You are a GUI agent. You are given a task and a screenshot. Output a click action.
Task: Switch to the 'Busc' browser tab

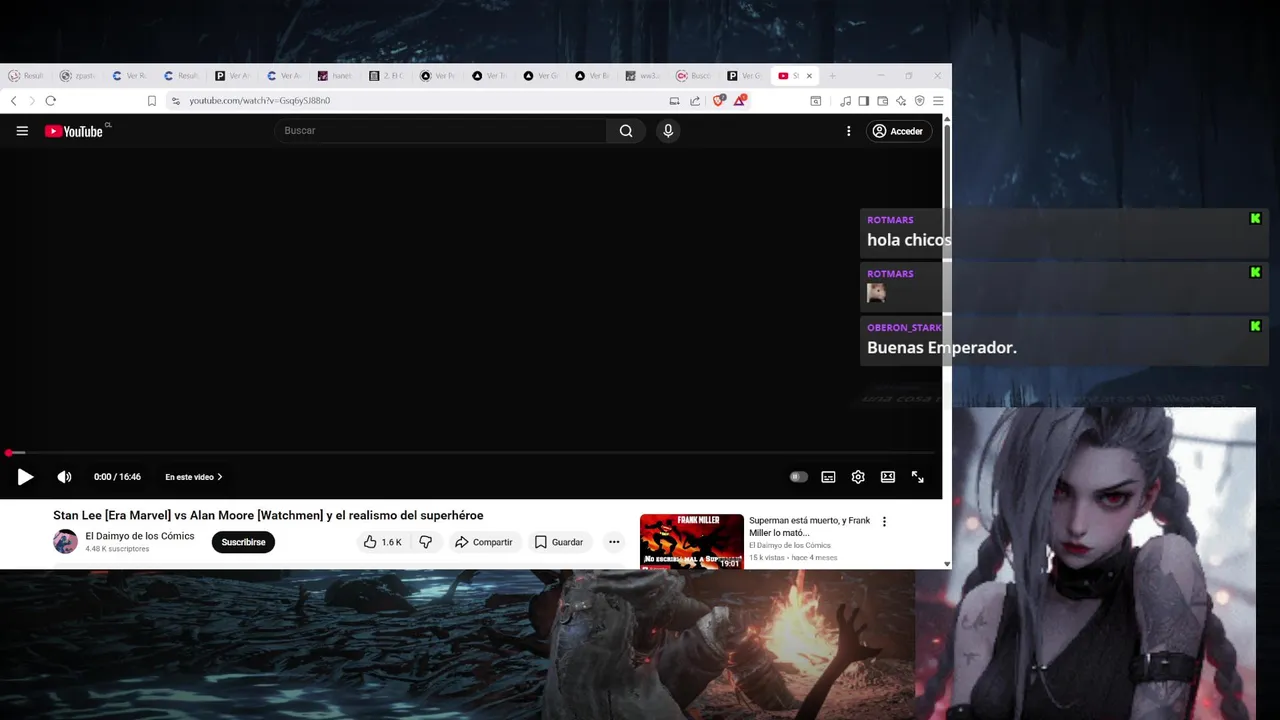click(696, 76)
